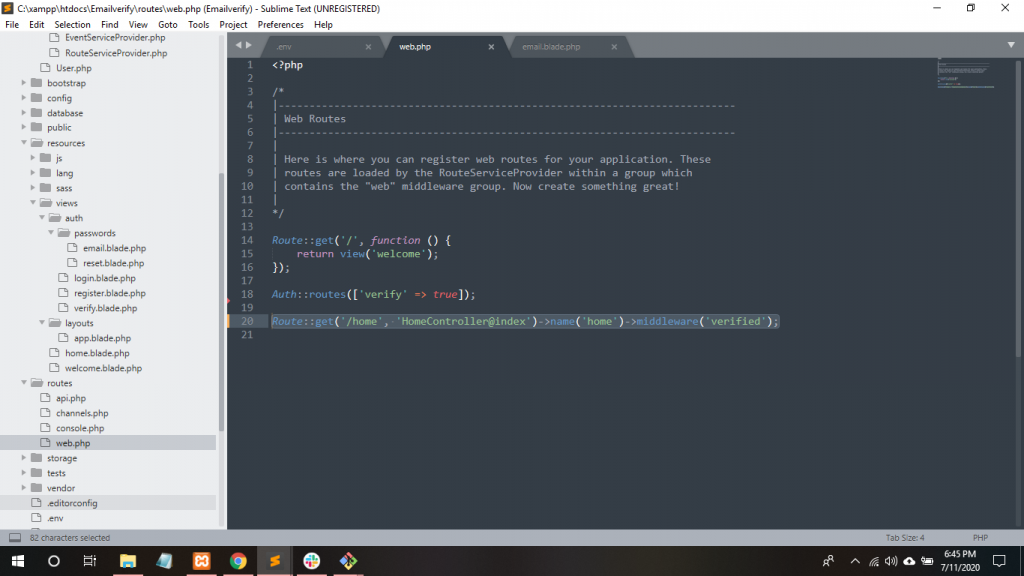Click the Sublime Text taskbar icon
This screenshot has height=576, width=1024.
click(x=274, y=561)
